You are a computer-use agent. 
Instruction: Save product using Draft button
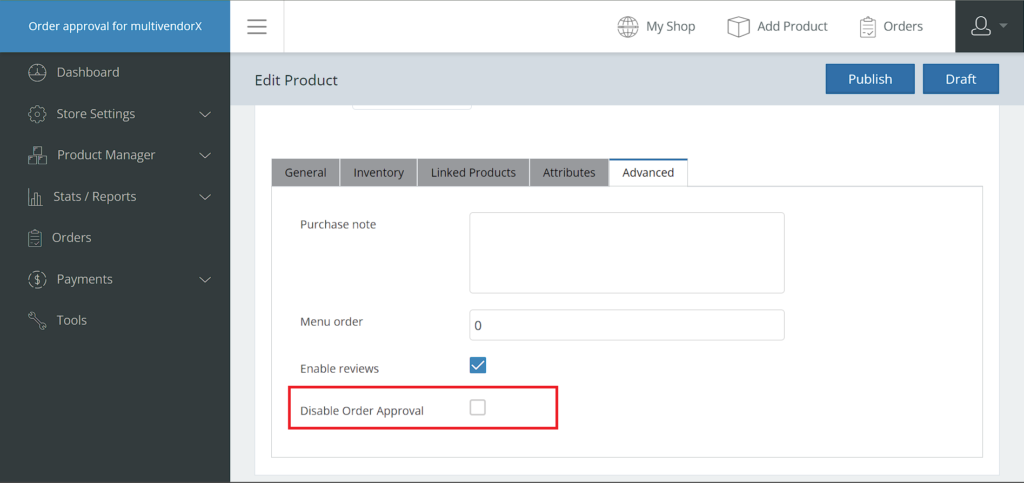click(961, 79)
